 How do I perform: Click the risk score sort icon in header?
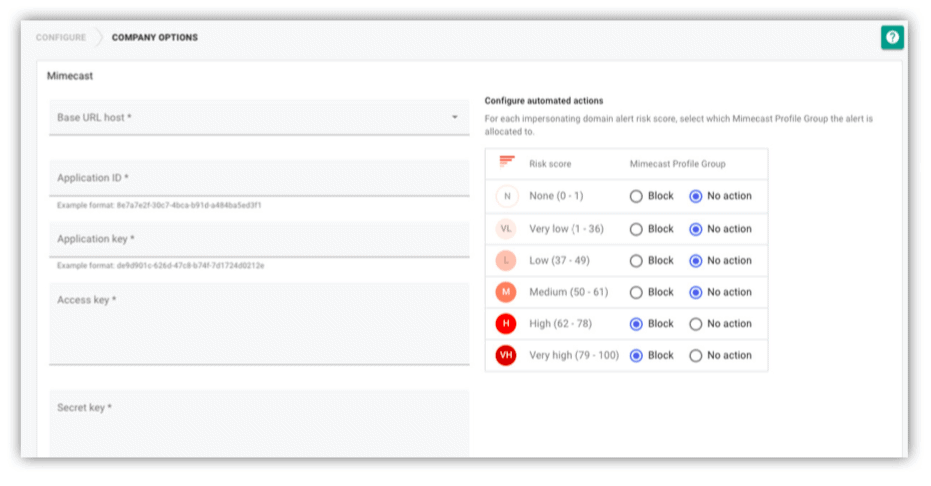(506, 161)
